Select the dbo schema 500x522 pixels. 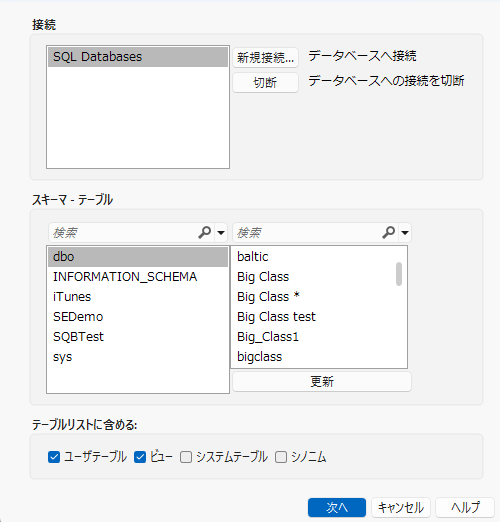(x=138, y=257)
